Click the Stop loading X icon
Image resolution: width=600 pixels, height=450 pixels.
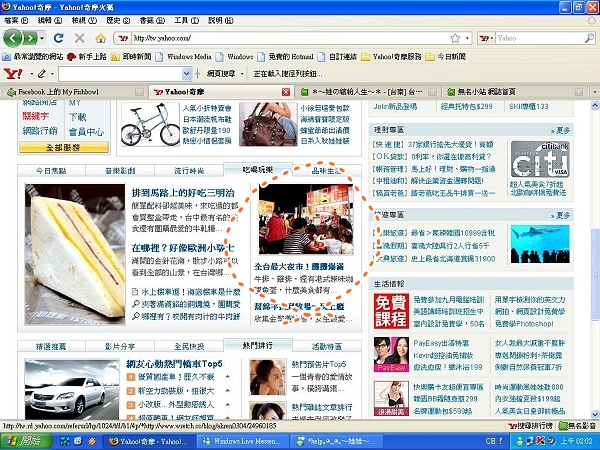coord(80,38)
